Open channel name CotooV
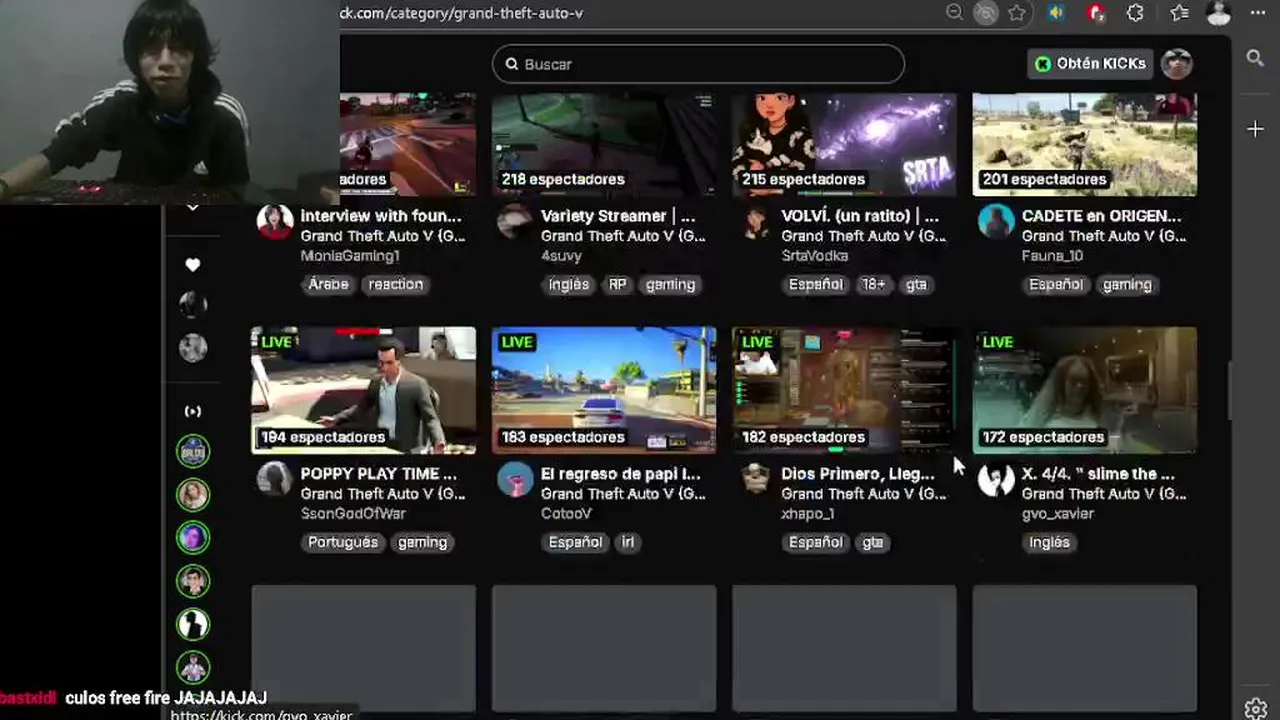 coord(566,513)
